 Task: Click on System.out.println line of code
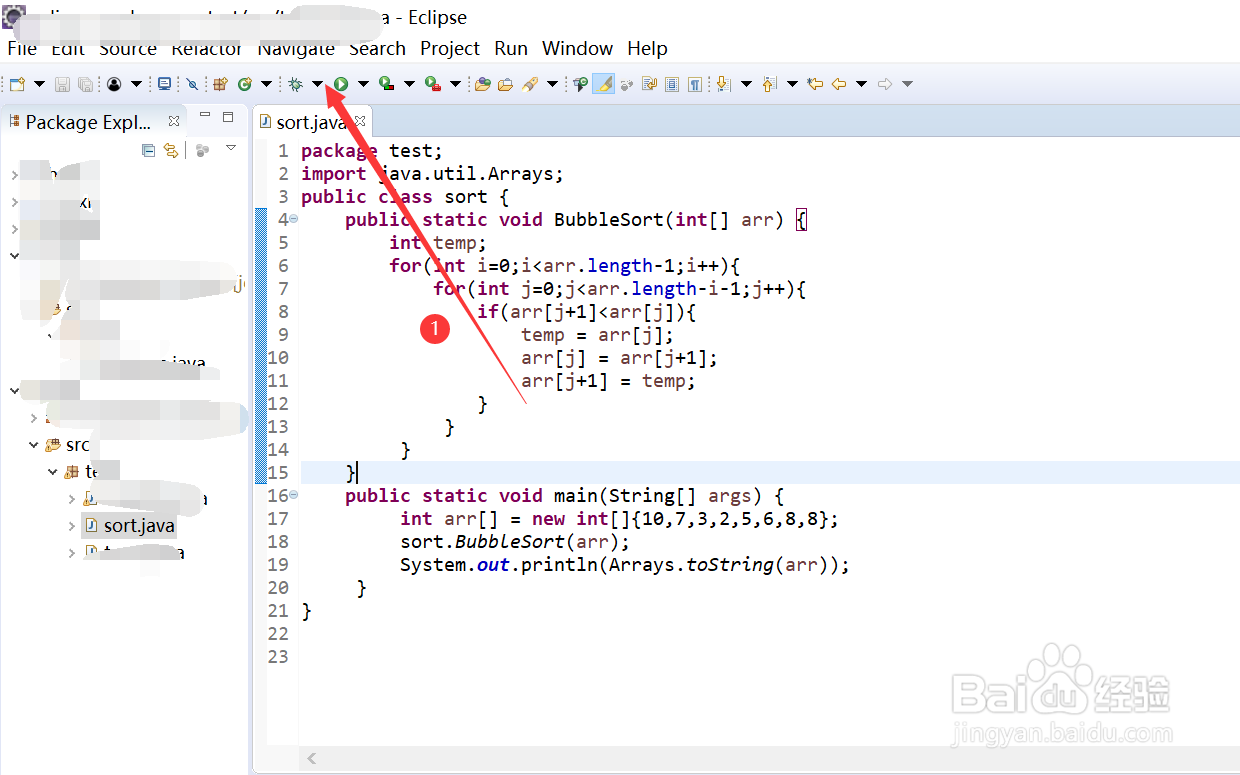624,564
